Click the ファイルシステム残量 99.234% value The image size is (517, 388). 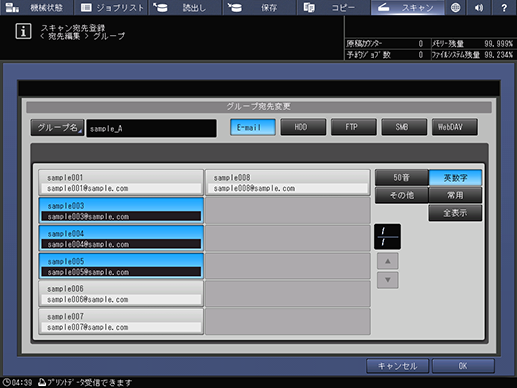(498, 55)
